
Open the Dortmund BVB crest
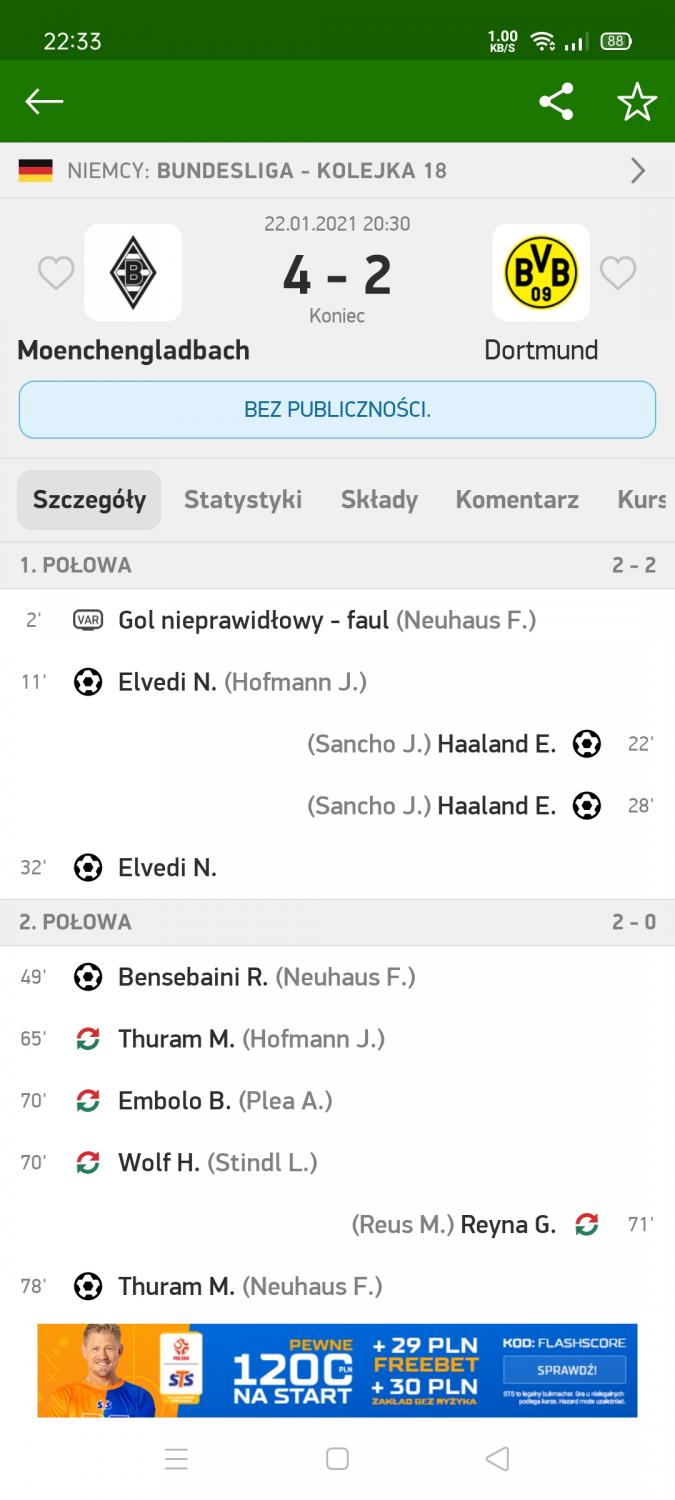(541, 272)
